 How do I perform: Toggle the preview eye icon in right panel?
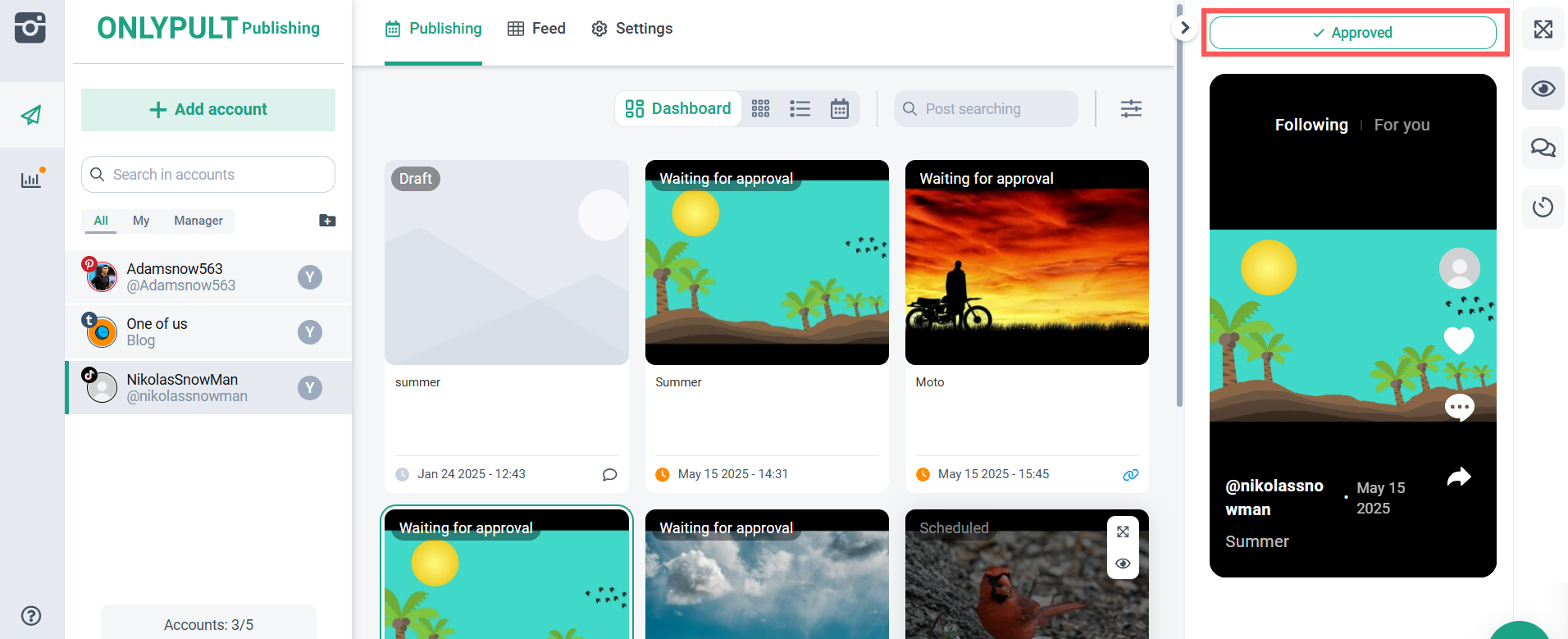pos(1543,89)
